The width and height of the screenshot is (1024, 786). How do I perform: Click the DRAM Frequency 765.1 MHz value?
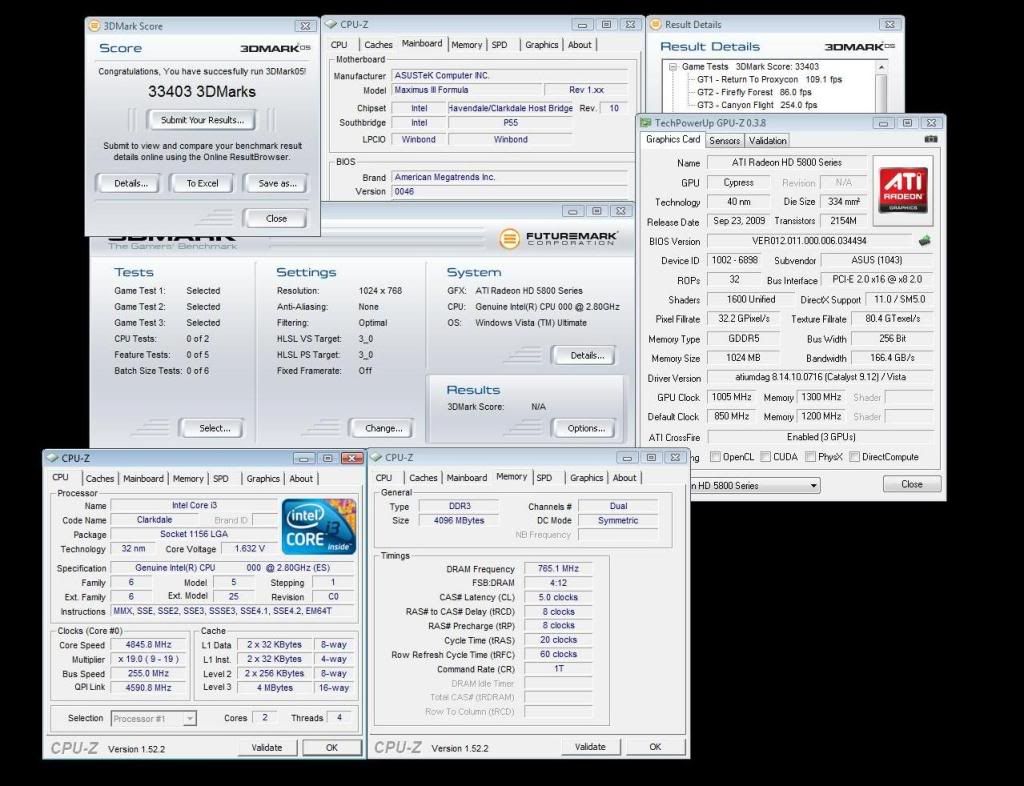coord(558,569)
